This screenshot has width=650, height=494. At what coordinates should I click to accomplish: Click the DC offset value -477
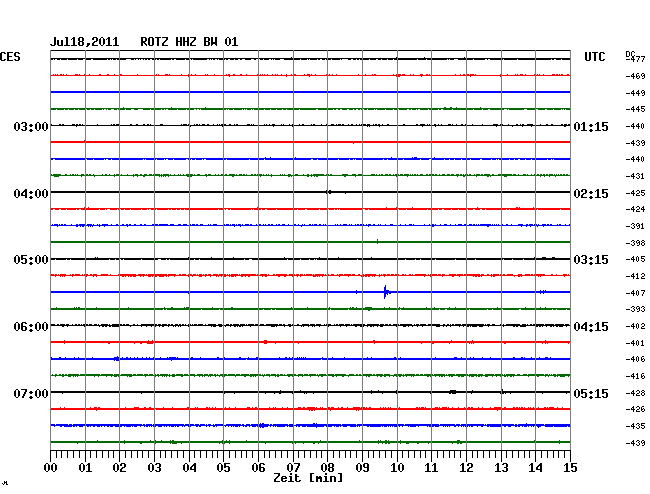click(x=635, y=59)
